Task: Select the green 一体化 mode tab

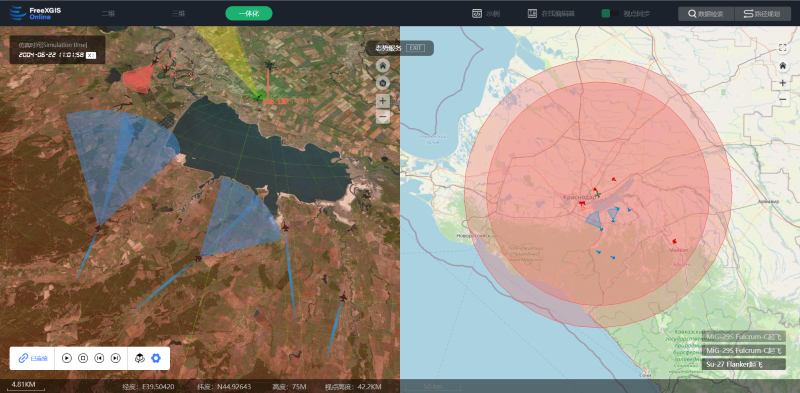Action: tap(249, 14)
